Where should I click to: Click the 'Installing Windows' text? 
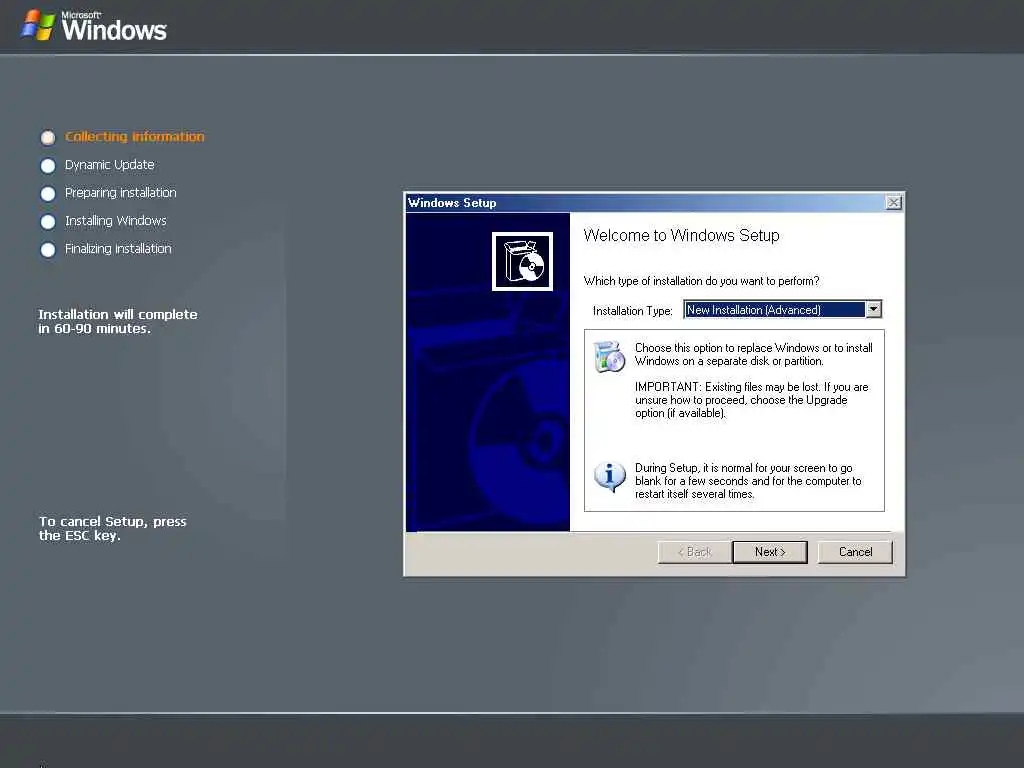click(116, 221)
